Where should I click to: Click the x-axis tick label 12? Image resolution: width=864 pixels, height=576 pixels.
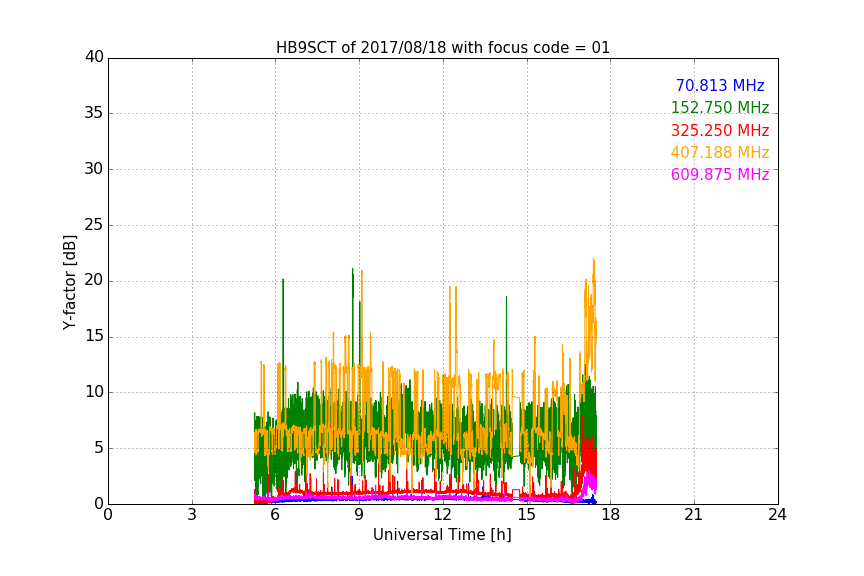coord(442,515)
